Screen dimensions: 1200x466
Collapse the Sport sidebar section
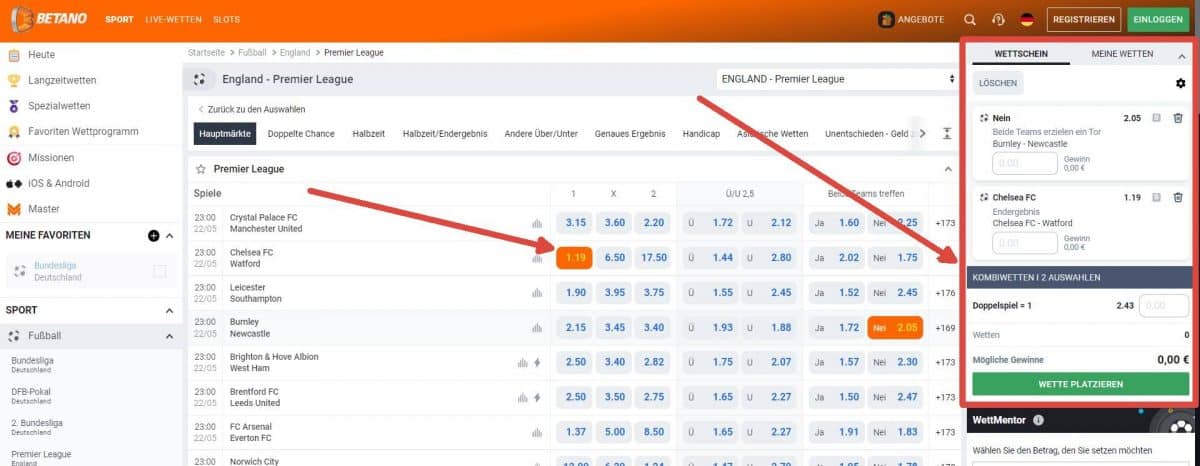pyautogui.click(x=169, y=311)
